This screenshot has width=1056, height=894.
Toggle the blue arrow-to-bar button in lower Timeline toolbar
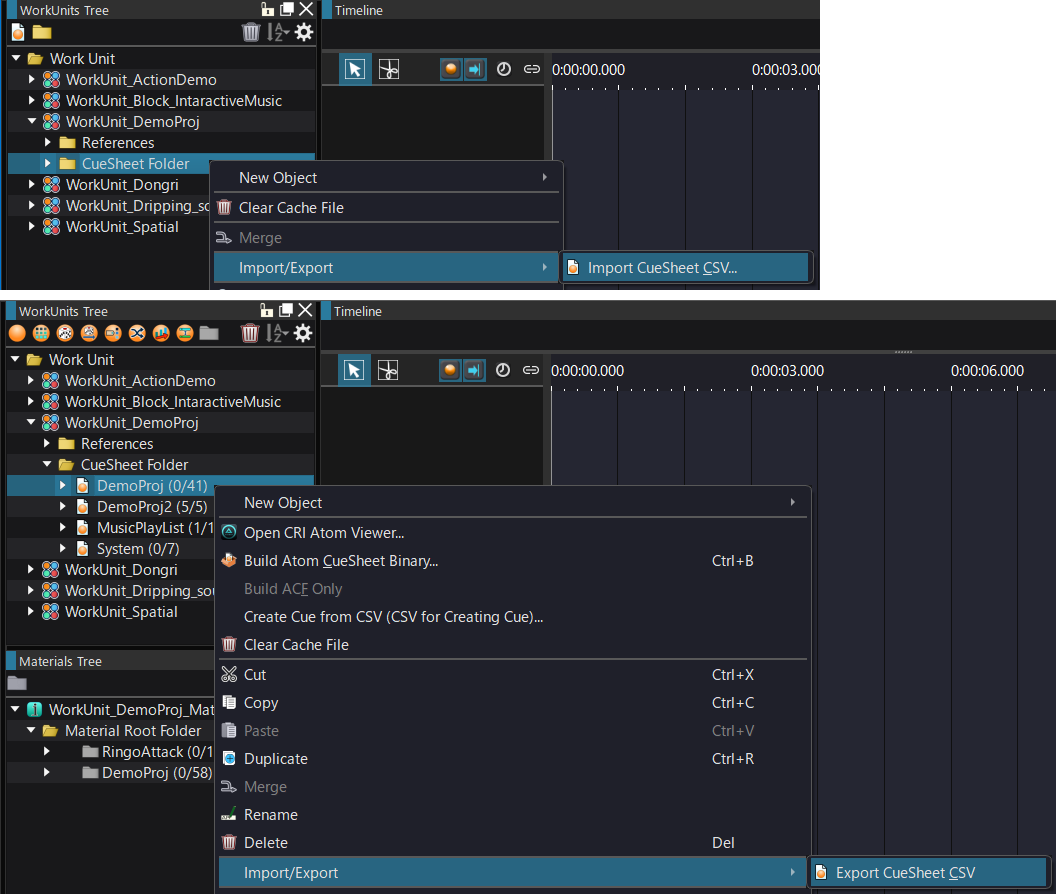(474, 370)
